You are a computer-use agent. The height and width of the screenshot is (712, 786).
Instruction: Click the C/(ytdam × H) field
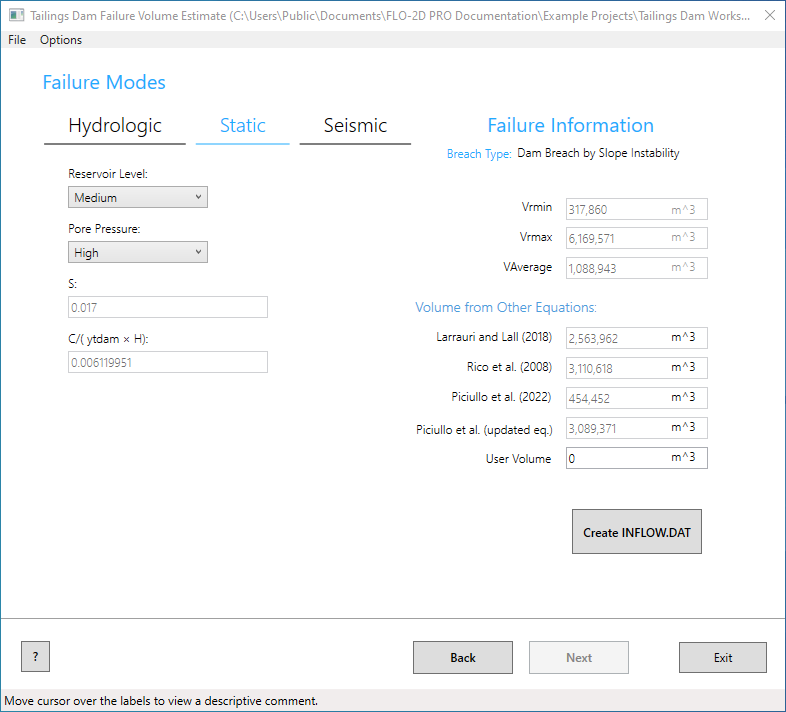coord(168,362)
